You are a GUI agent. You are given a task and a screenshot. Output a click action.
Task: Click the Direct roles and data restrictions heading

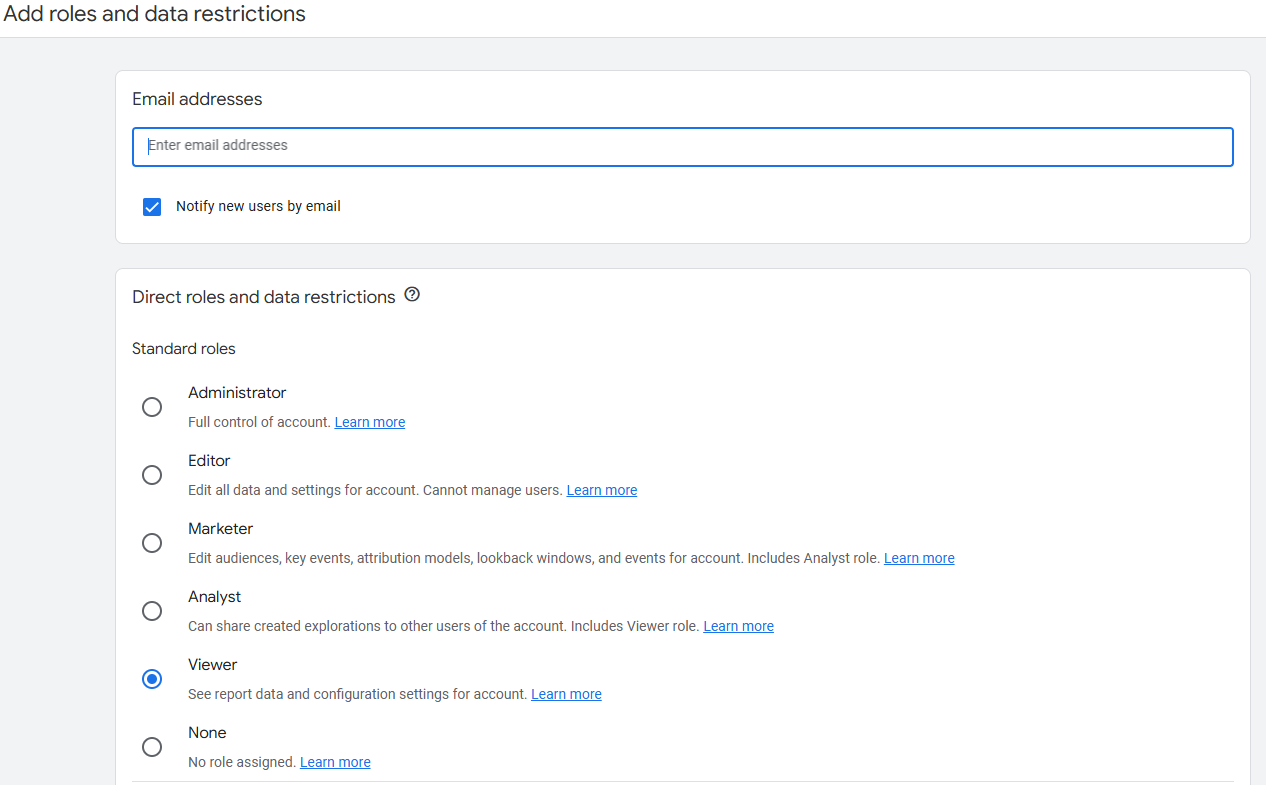point(264,297)
